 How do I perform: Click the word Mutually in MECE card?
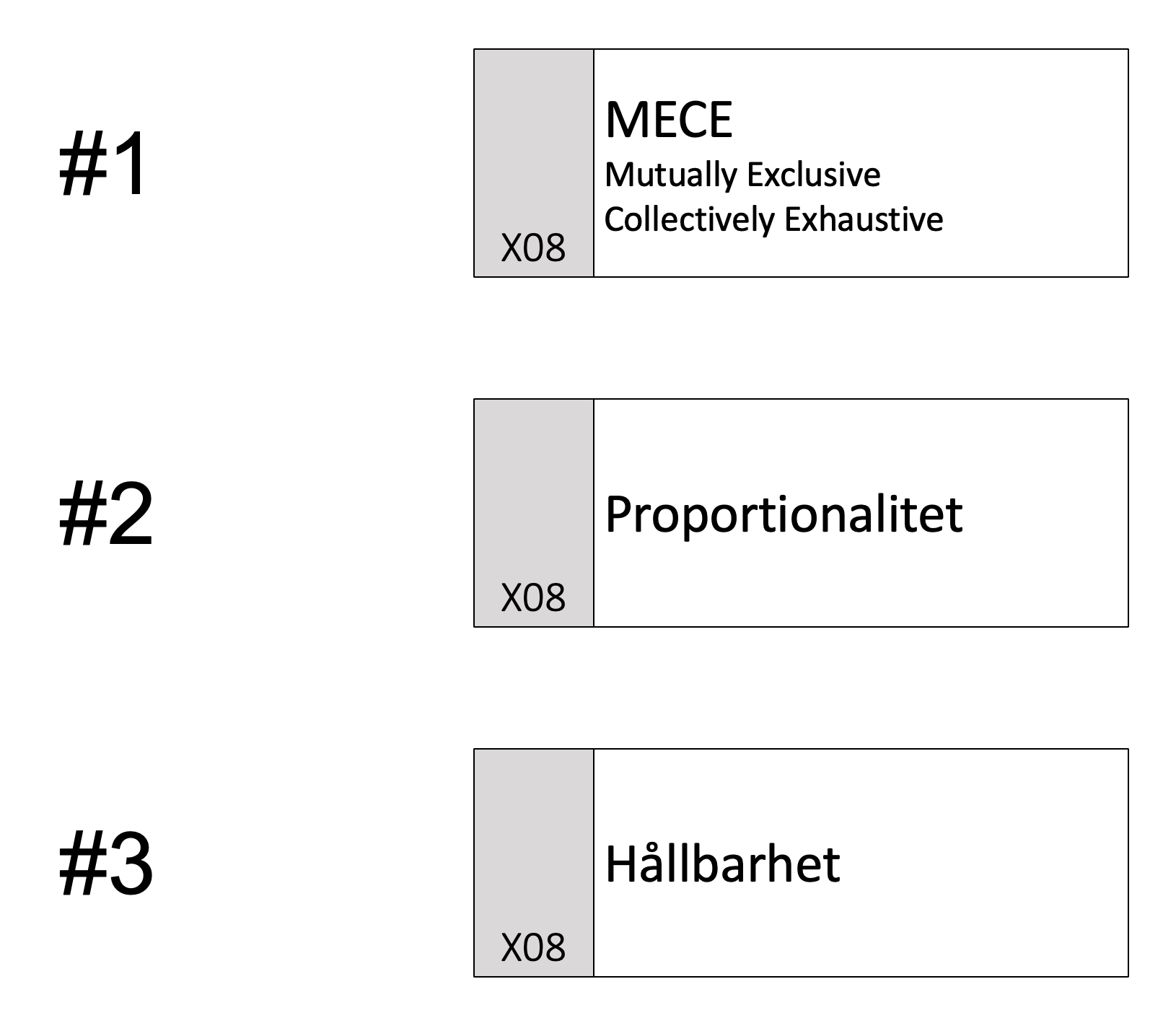pyautogui.click(x=671, y=175)
